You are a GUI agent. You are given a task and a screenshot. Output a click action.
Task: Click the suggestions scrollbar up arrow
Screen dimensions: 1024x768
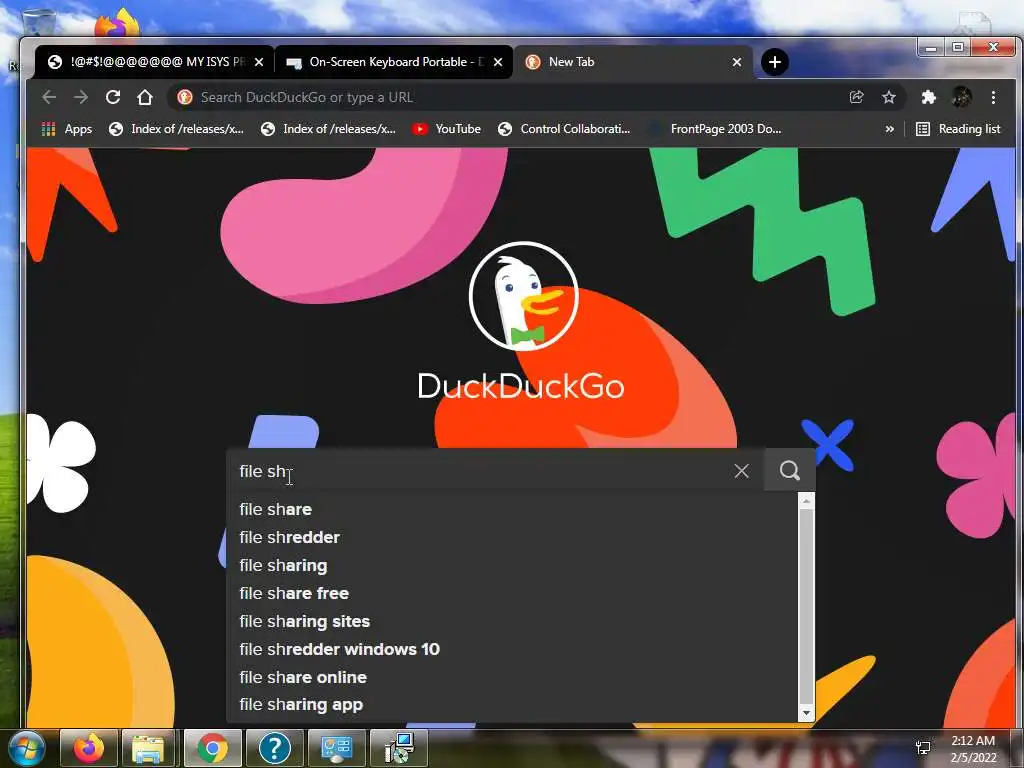(807, 501)
